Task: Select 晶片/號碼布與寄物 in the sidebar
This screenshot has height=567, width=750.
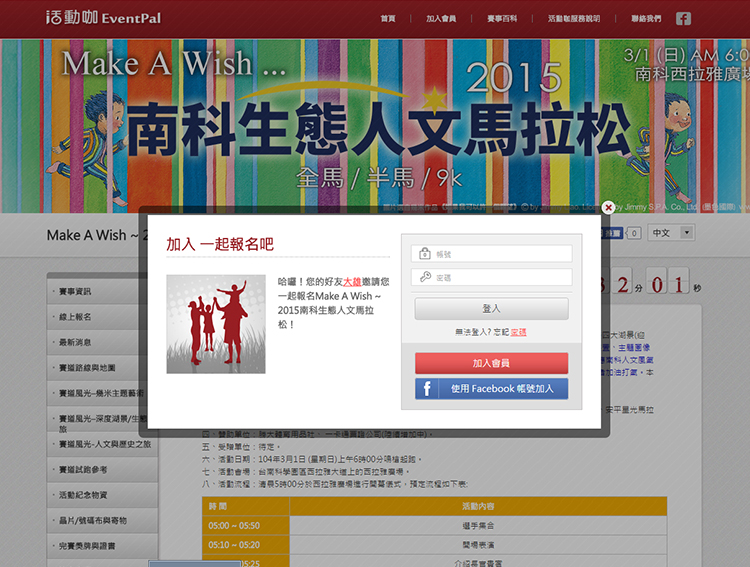Action: coord(102,520)
